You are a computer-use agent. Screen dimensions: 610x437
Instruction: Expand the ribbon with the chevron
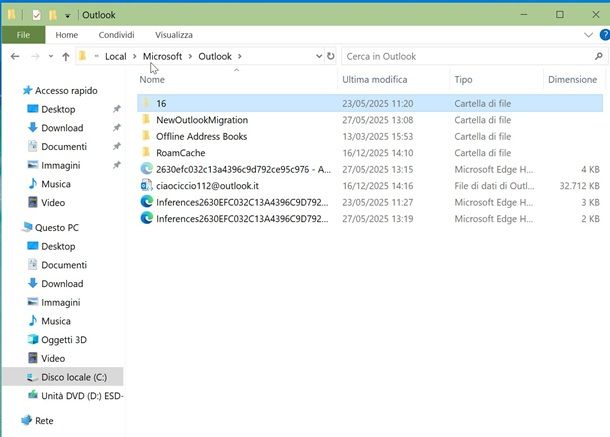pyautogui.click(x=589, y=35)
